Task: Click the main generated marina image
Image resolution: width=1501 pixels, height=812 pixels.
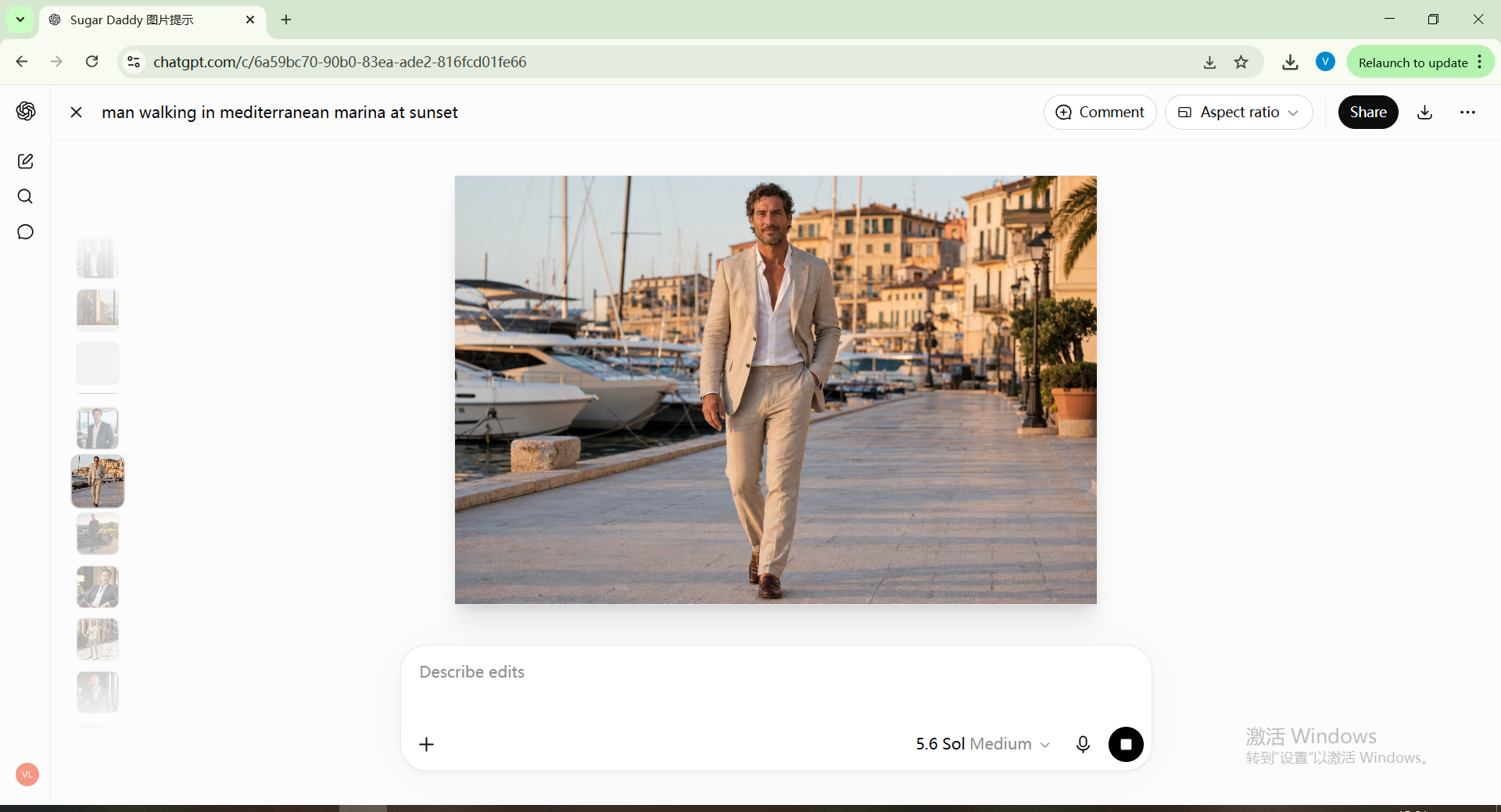Action: click(776, 389)
